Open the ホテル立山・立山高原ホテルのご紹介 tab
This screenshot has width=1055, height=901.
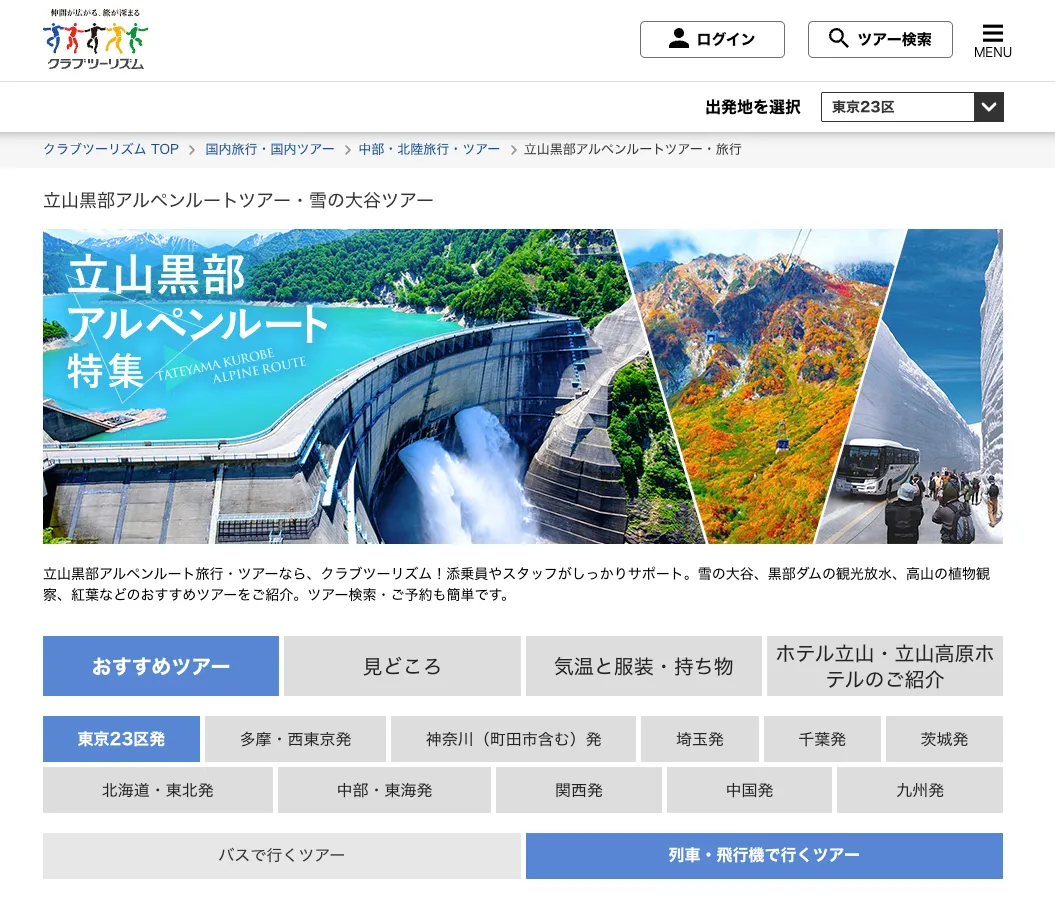(x=885, y=666)
